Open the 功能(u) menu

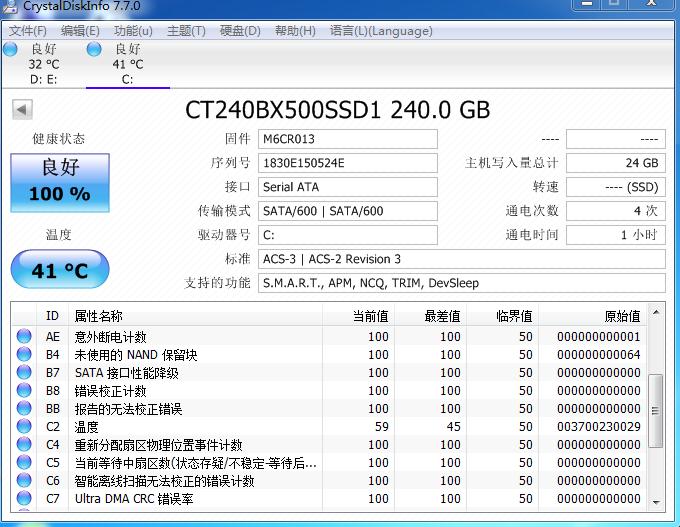[x=133, y=31]
